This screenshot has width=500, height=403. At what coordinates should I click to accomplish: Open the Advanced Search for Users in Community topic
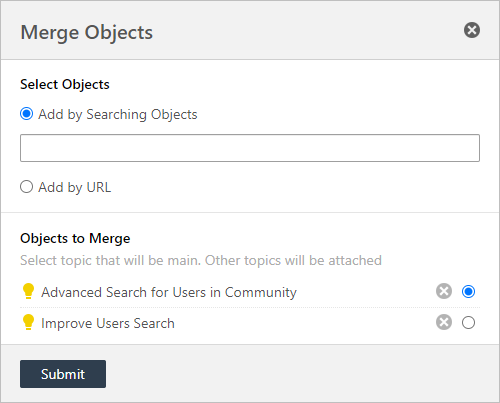[x=169, y=292]
